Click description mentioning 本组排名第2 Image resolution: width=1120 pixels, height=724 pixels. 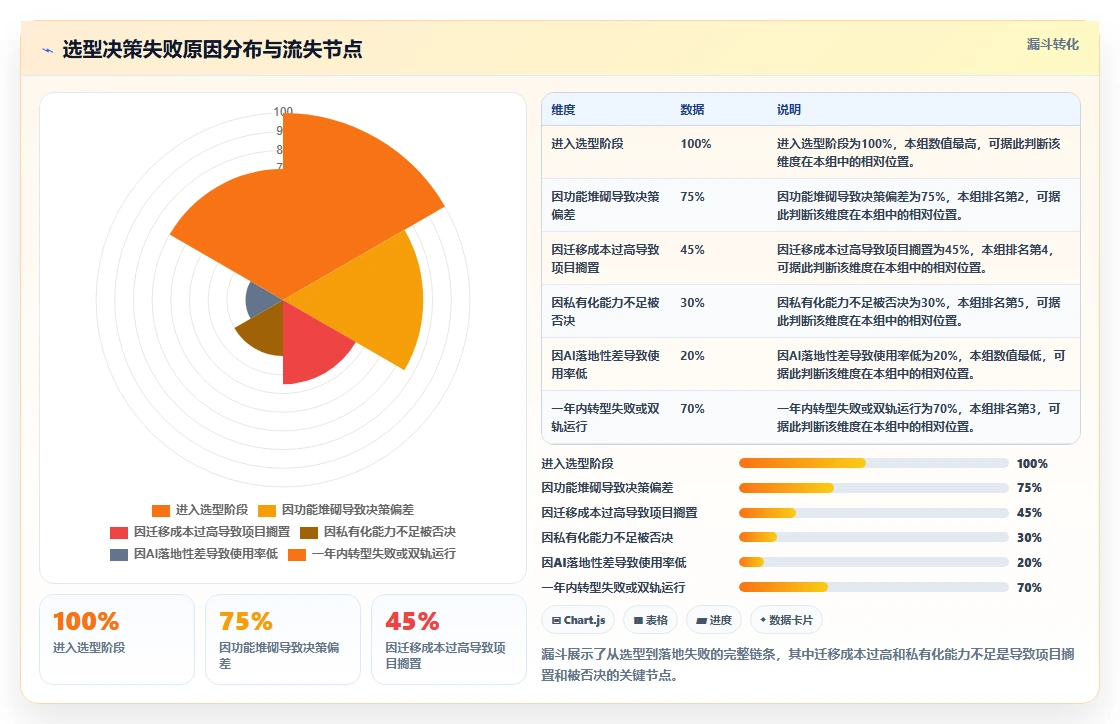tap(919, 206)
